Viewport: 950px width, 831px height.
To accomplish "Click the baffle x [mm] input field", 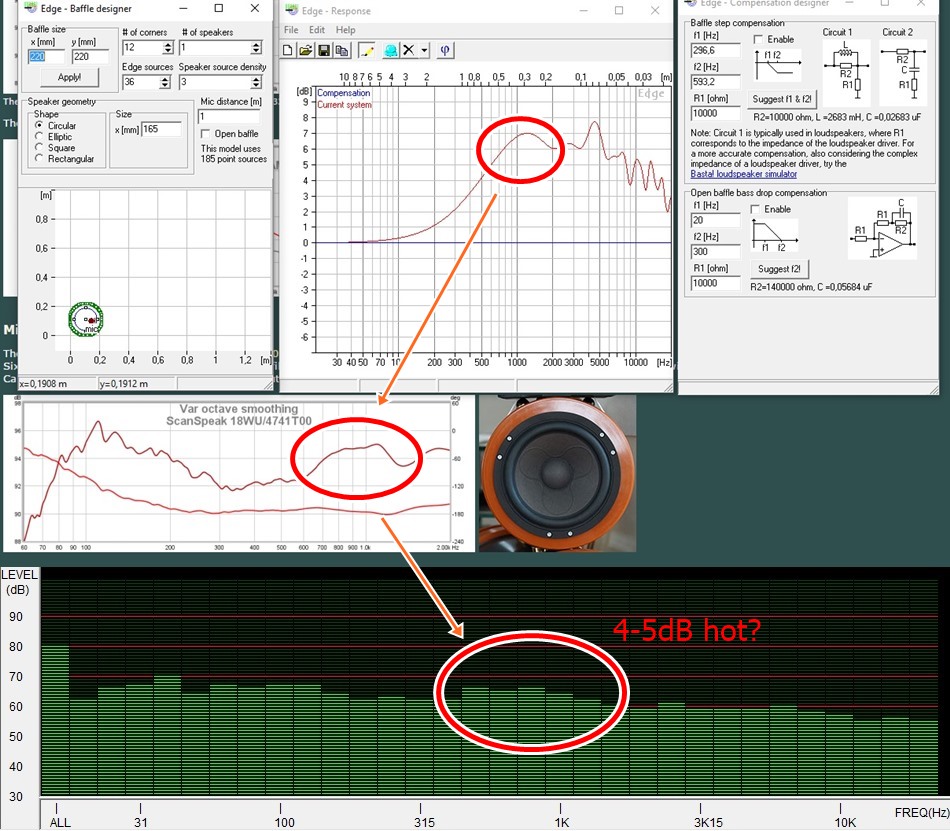I will (45, 56).
